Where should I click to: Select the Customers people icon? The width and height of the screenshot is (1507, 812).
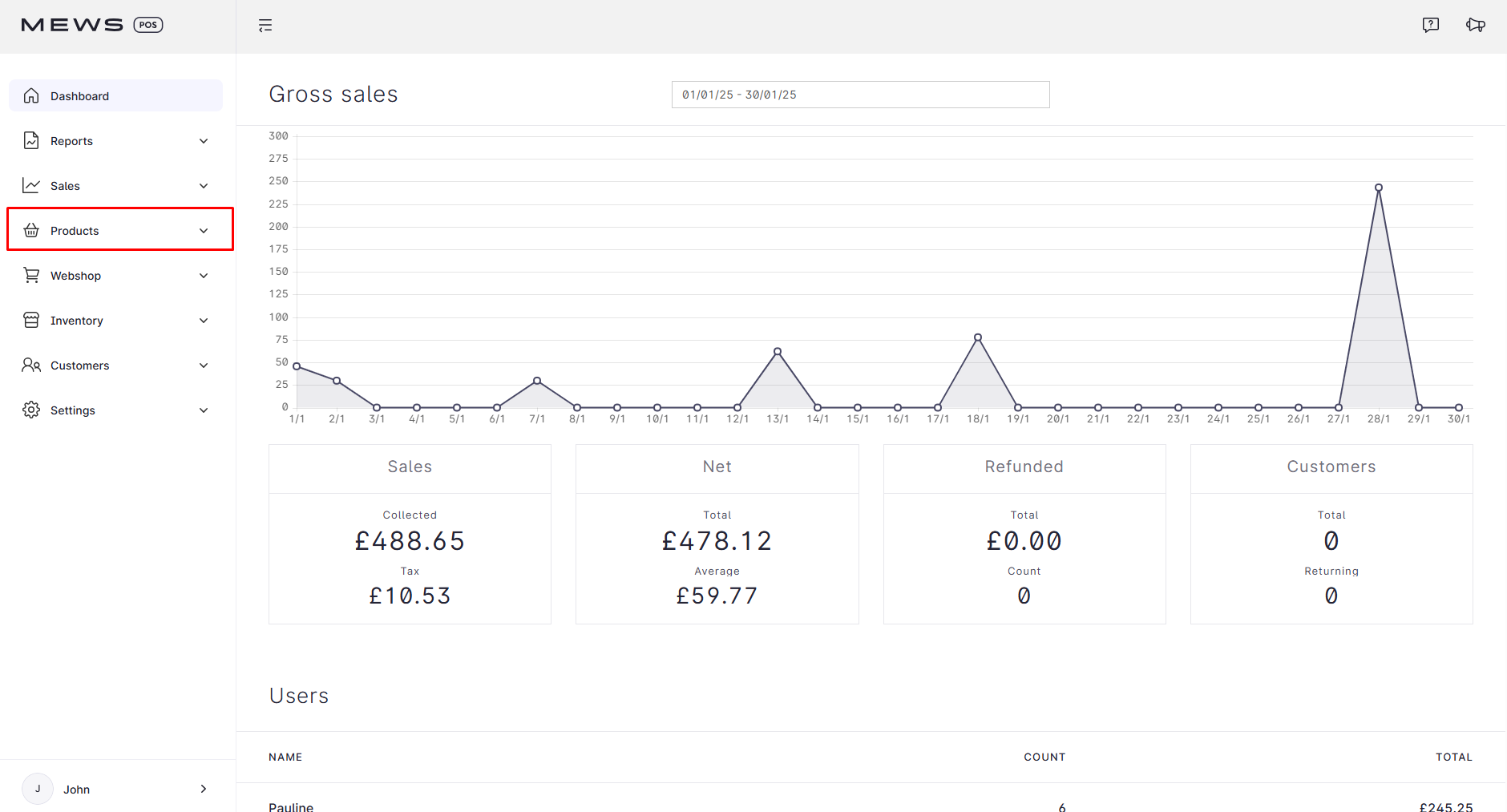pyautogui.click(x=30, y=365)
